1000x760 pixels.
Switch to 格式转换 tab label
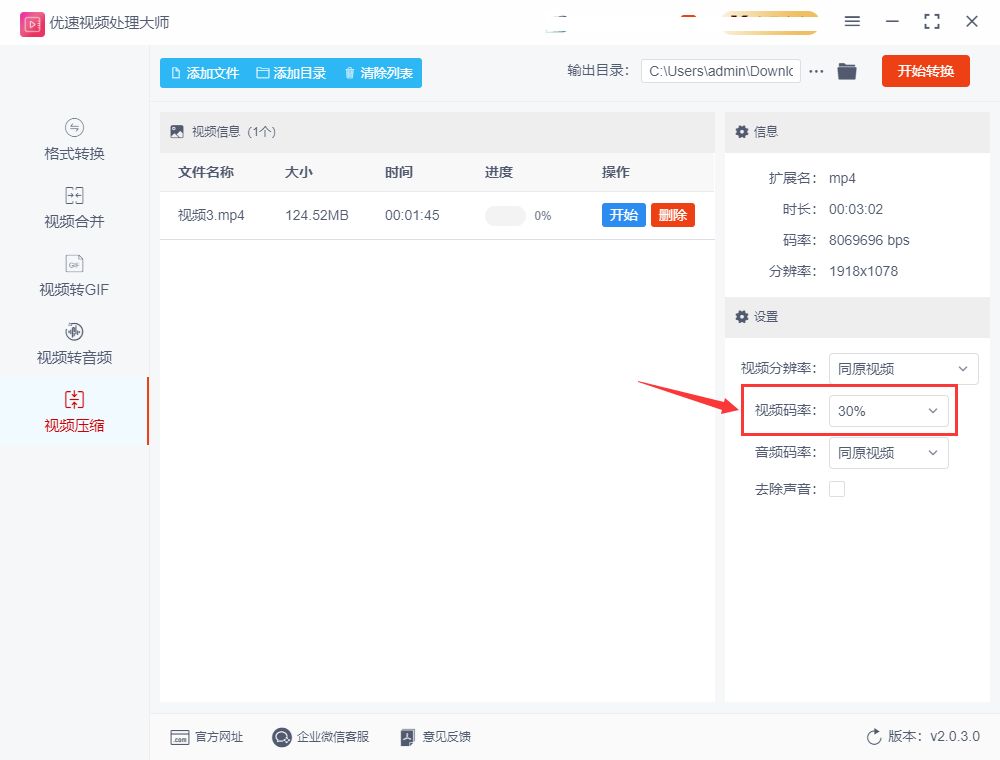pyautogui.click(x=74, y=154)
